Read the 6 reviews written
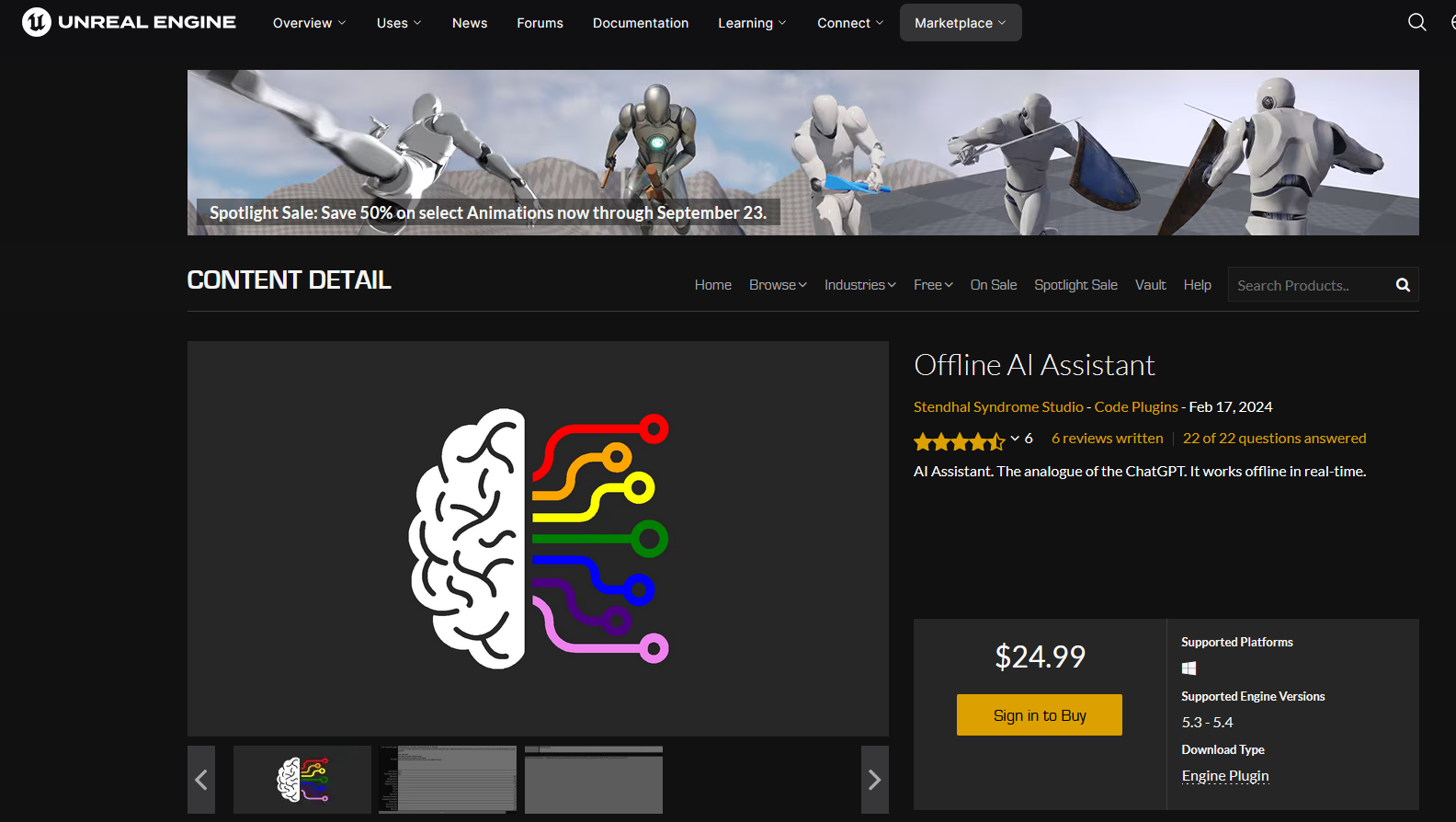1456x822 pixels. point(1108,439)
